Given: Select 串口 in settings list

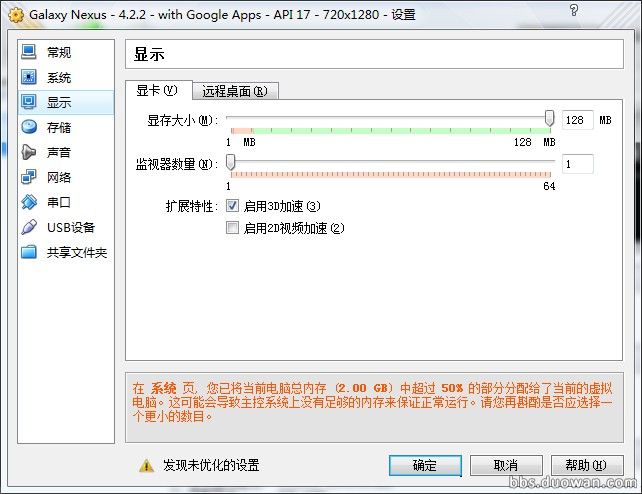Looking at the screenshot, I should click(x=66, y=202).
